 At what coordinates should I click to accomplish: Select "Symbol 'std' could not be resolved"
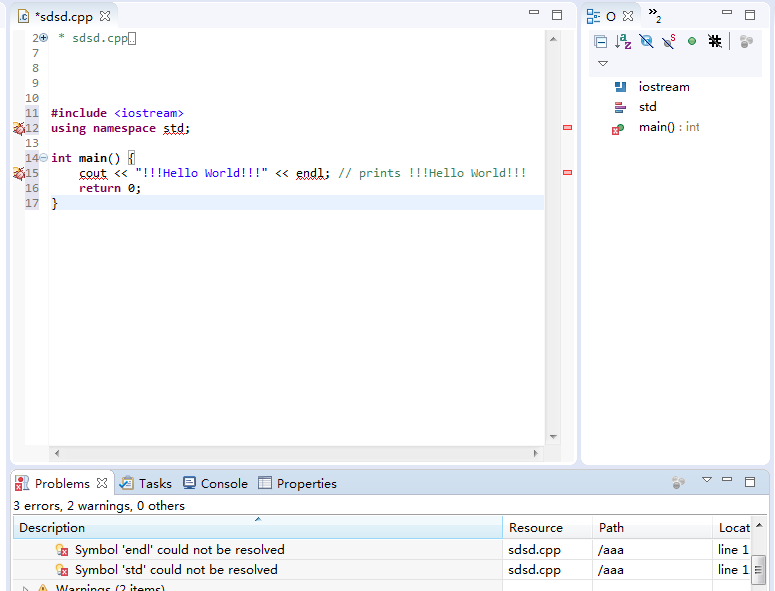coord(176,570)
